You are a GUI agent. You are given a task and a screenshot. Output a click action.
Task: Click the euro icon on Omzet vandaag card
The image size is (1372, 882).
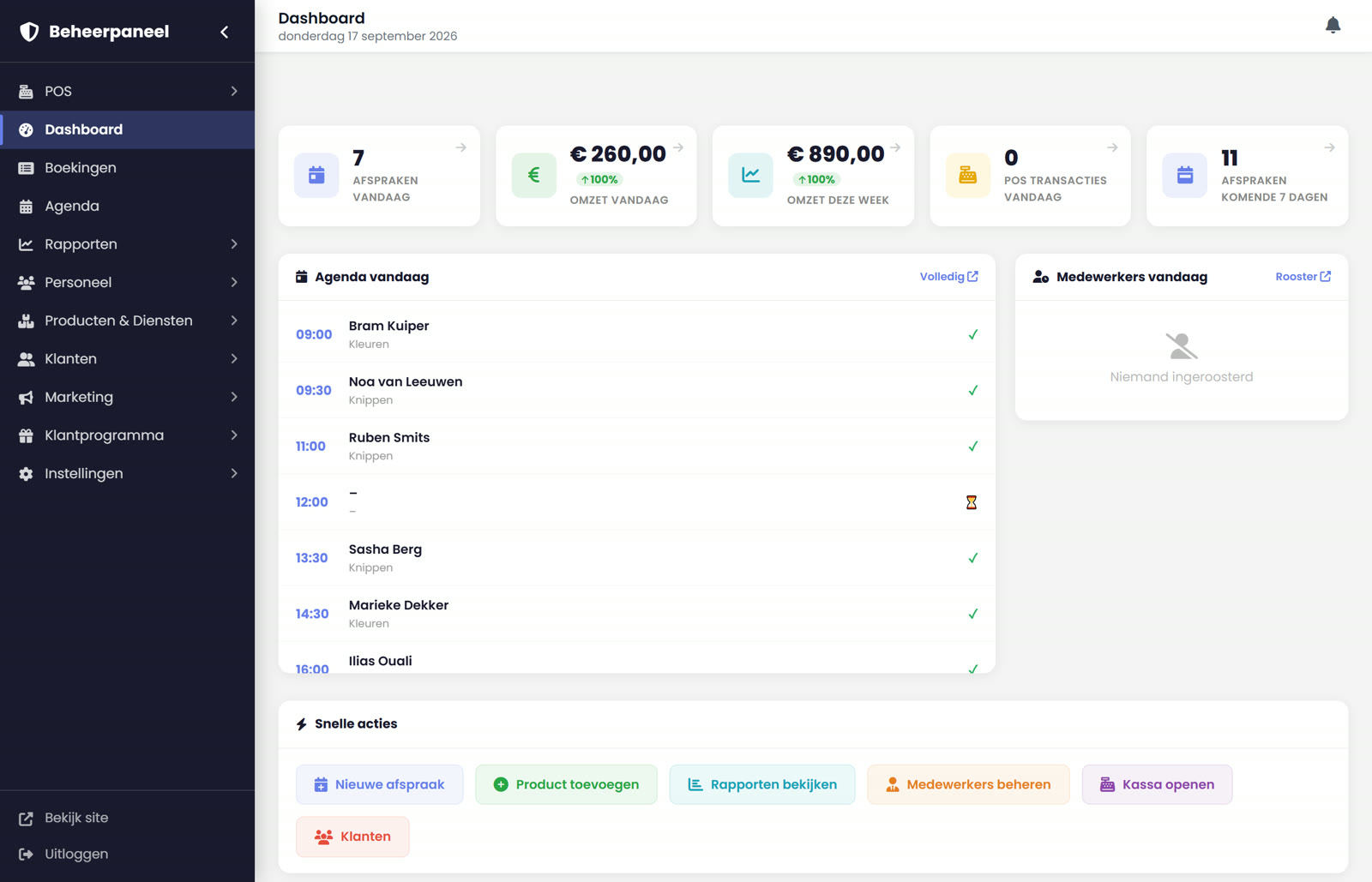click(533, 176)
